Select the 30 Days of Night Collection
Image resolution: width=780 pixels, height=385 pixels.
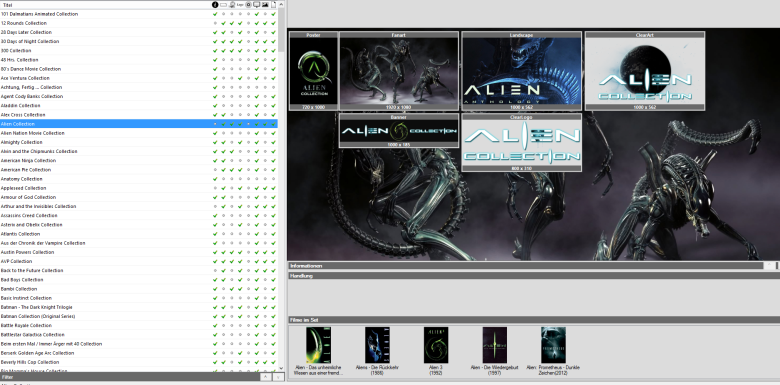139,41
